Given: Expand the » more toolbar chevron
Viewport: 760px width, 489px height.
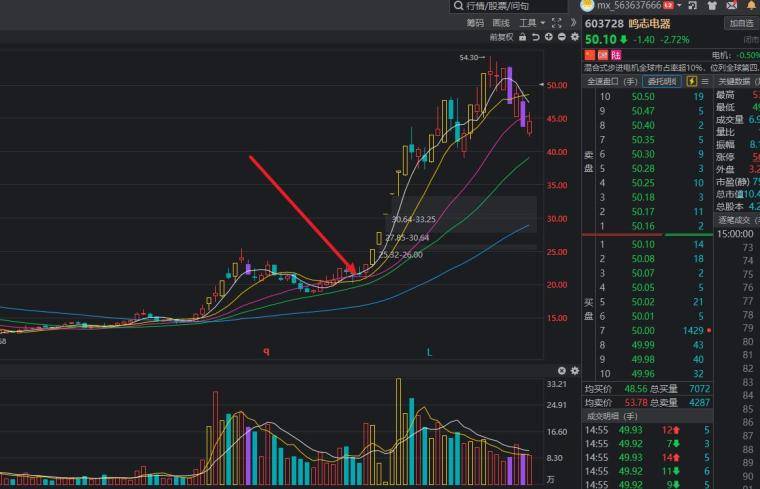Looking at the screenshot, I should click(x=573, y=22).
